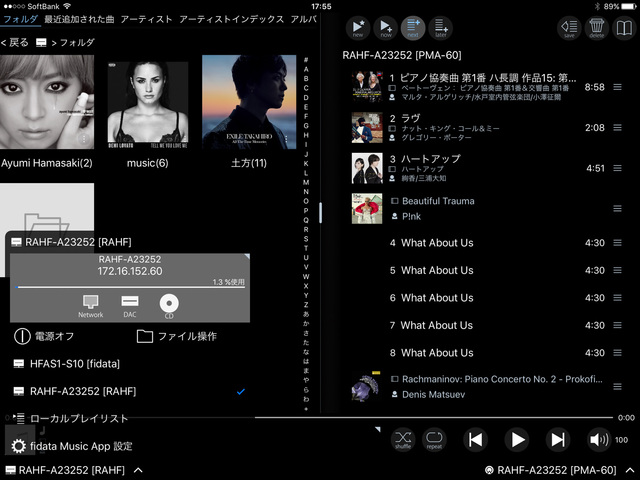The height and width of the screenshot is (480, 640).
Task: Toggle repeat playback
Action: 434,440
